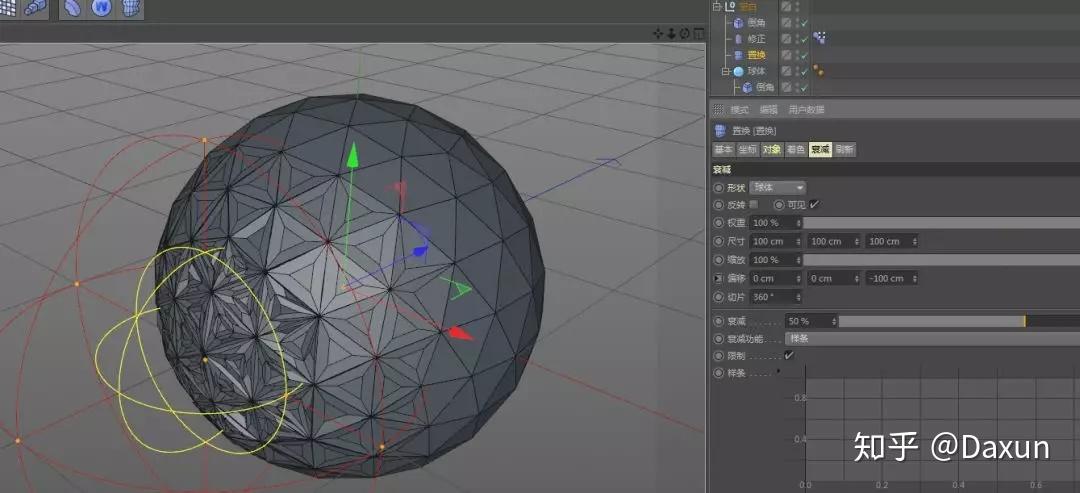This screenshot has height=493, width=1080.
Task: Click the attribute manager grip icon beside 模式
Action: pyautogui.click(x=718, y=109)
